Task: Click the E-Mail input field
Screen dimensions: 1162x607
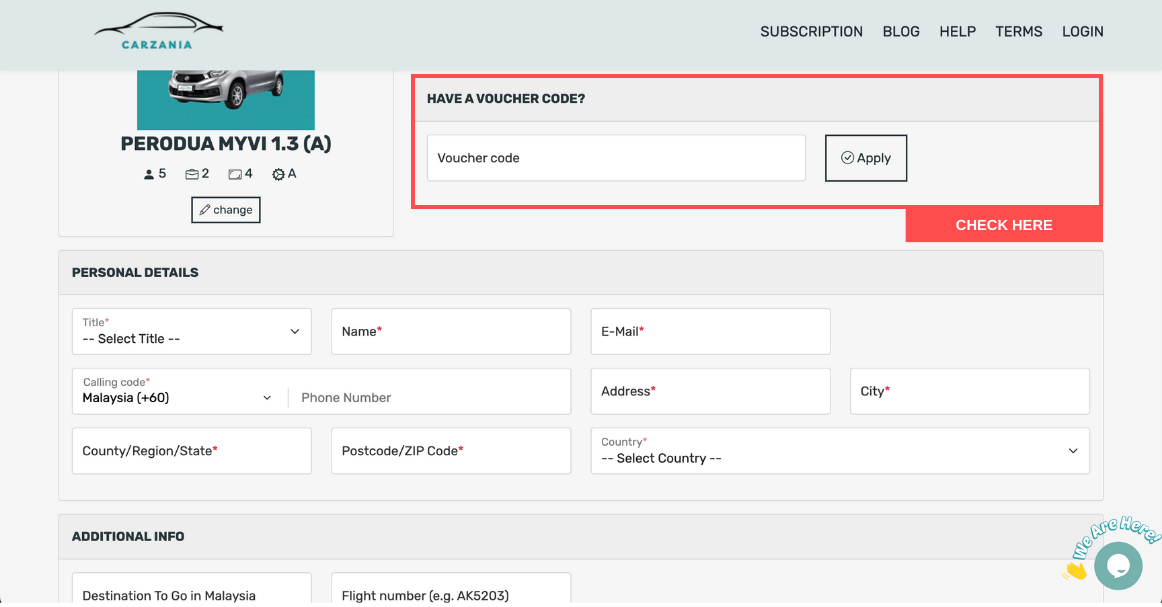Action: tap(710, 331)
